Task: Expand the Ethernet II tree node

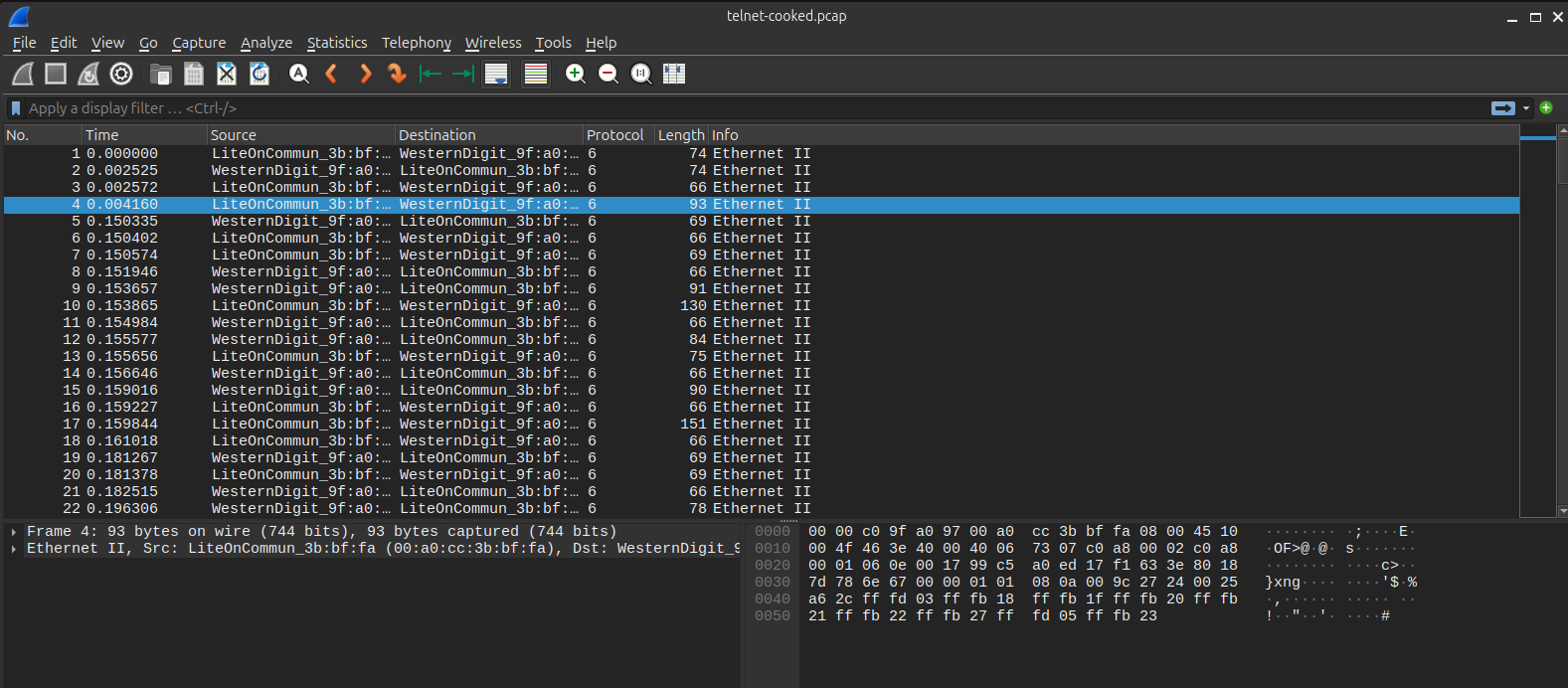Action: tap(14, 549)
